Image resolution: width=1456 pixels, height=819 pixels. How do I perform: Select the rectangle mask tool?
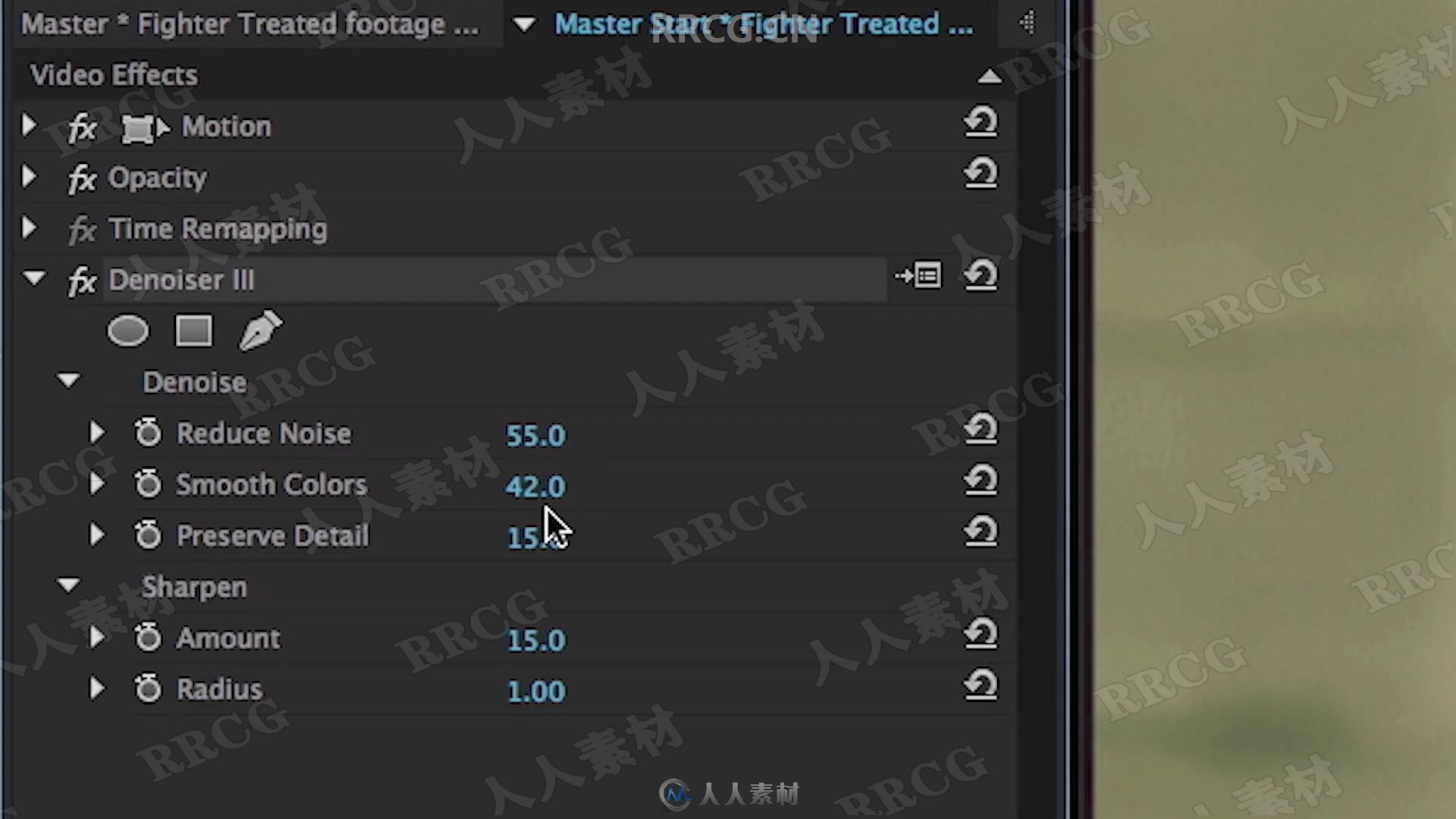coord(193,330)
